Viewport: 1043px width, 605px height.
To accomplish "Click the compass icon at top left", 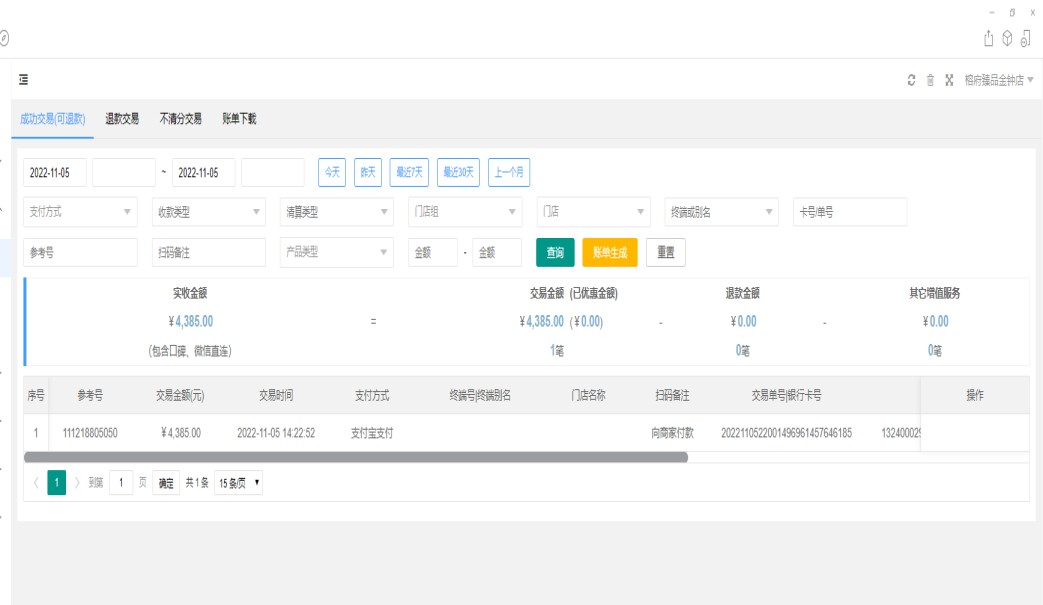I will (x=4, y=38).
